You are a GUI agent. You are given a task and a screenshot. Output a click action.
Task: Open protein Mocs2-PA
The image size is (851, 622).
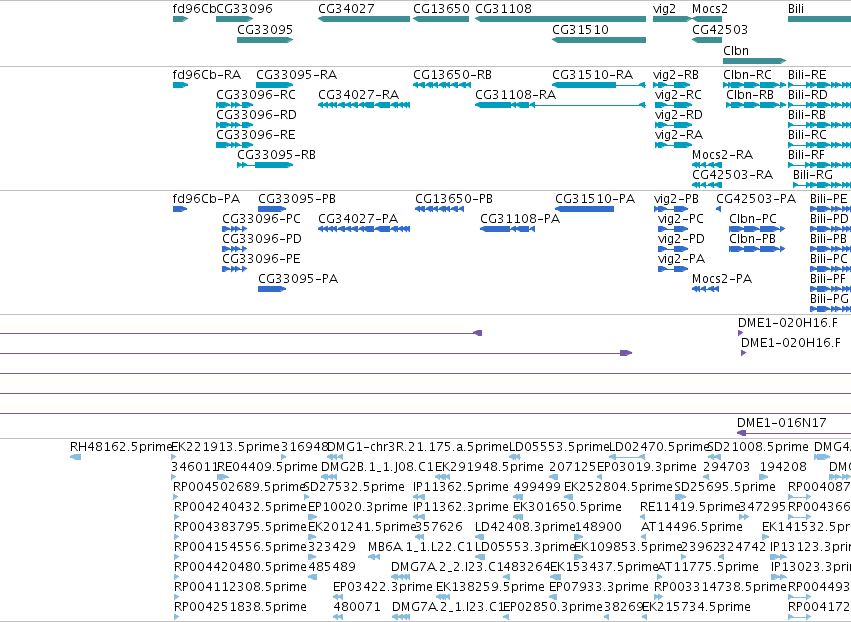[706, 289]
